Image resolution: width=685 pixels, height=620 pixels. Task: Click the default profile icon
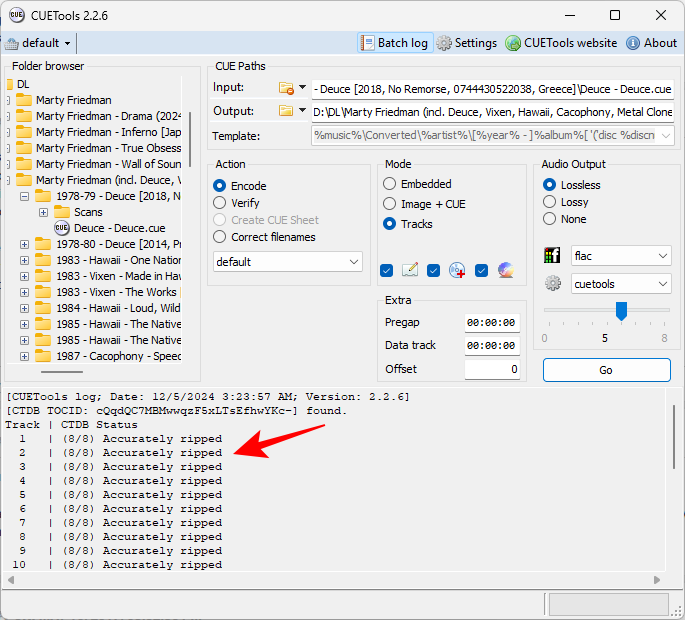point(11,43)
